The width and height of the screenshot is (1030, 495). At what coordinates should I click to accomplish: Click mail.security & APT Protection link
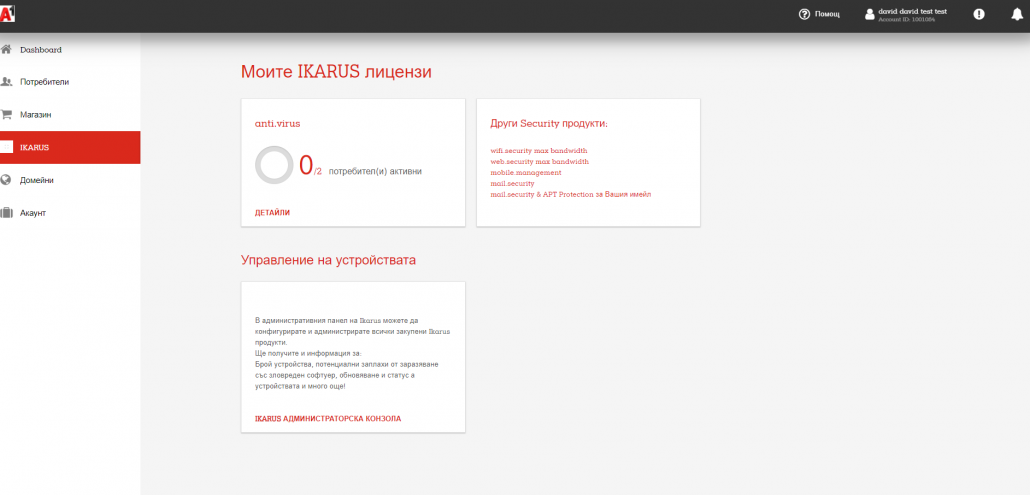coord(570,194)
